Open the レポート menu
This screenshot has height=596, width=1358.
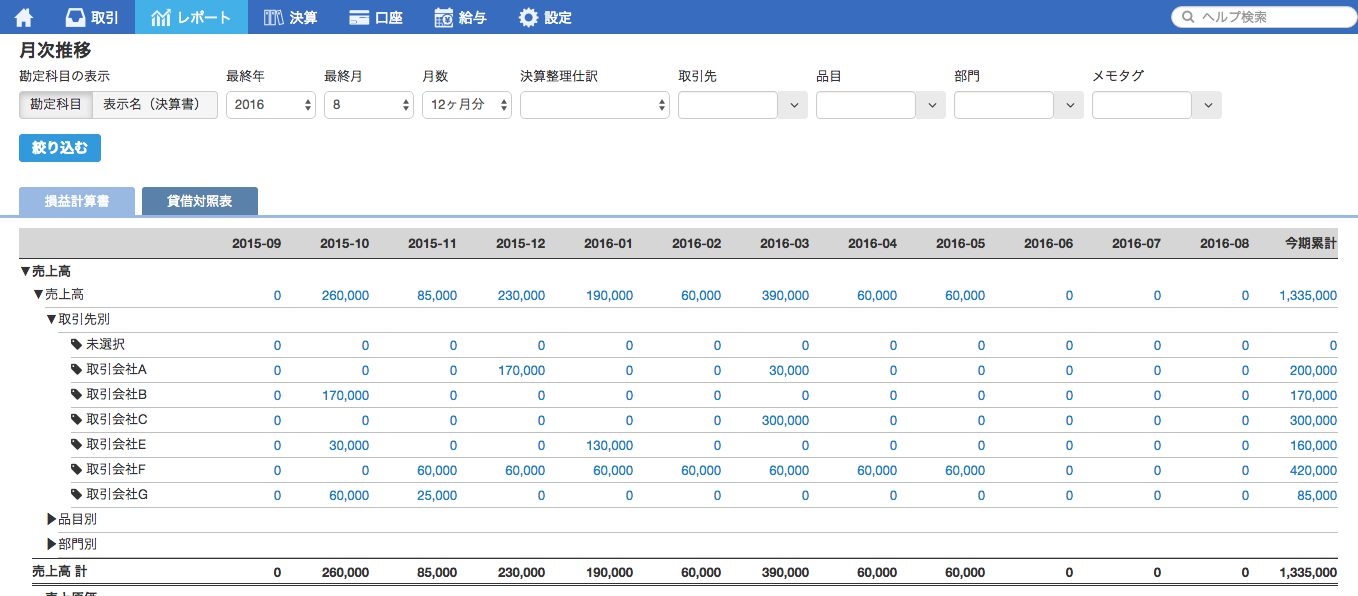(191, 17)
